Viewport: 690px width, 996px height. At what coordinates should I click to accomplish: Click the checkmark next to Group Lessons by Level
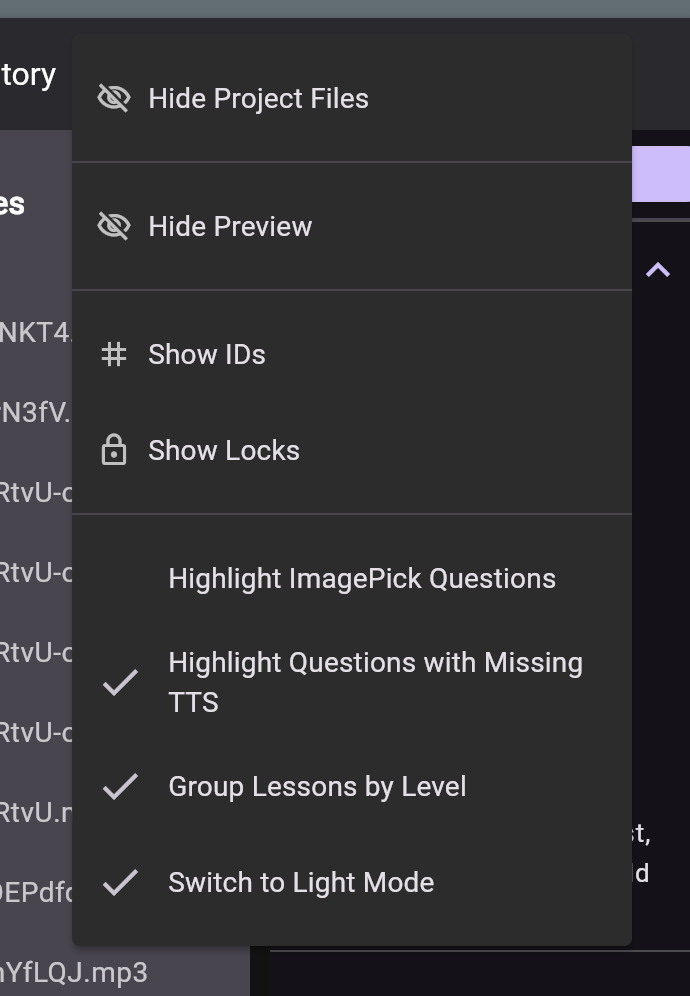click(120, 787)
